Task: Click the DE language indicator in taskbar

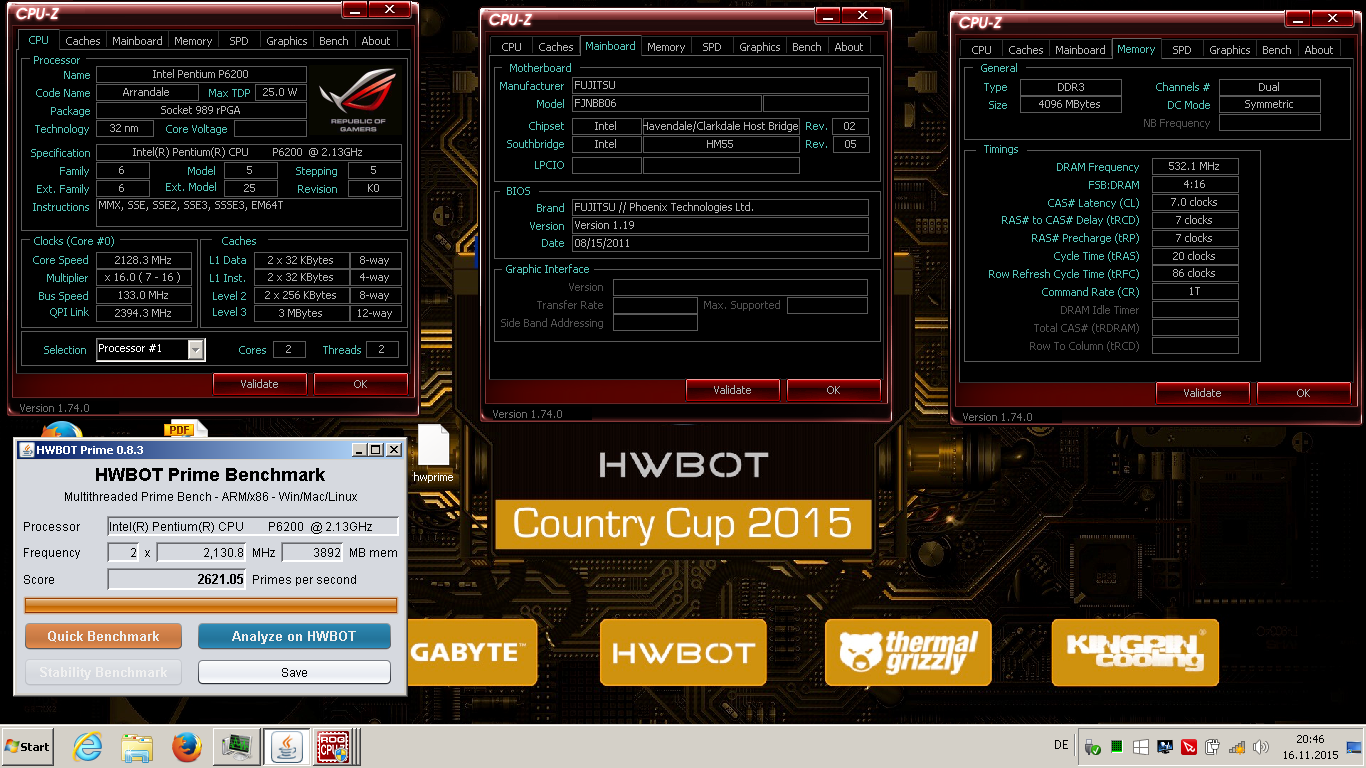Action: [x=1061, y=747]
